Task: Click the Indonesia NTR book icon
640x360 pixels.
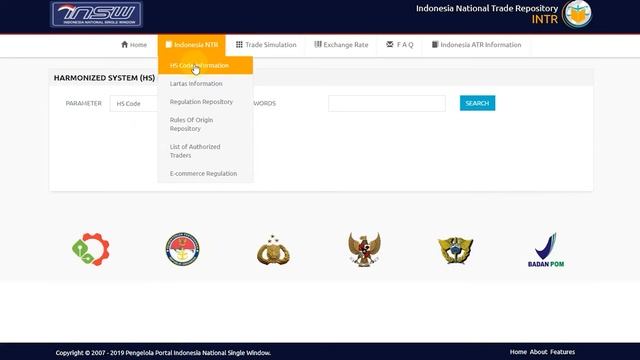Action: pyautogui.click(x=169, y=44)
